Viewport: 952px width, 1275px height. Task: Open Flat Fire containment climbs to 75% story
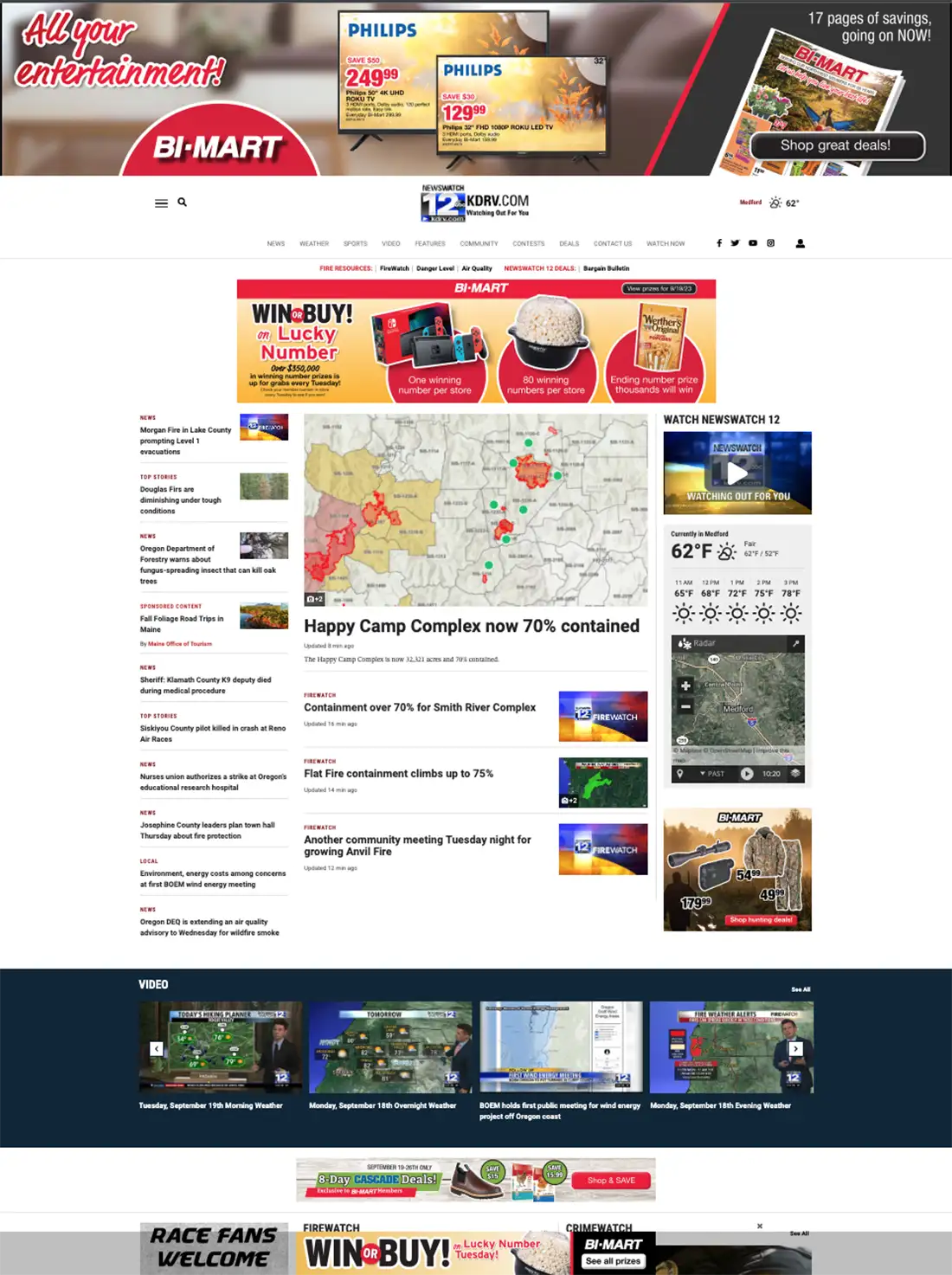point(398,774)
